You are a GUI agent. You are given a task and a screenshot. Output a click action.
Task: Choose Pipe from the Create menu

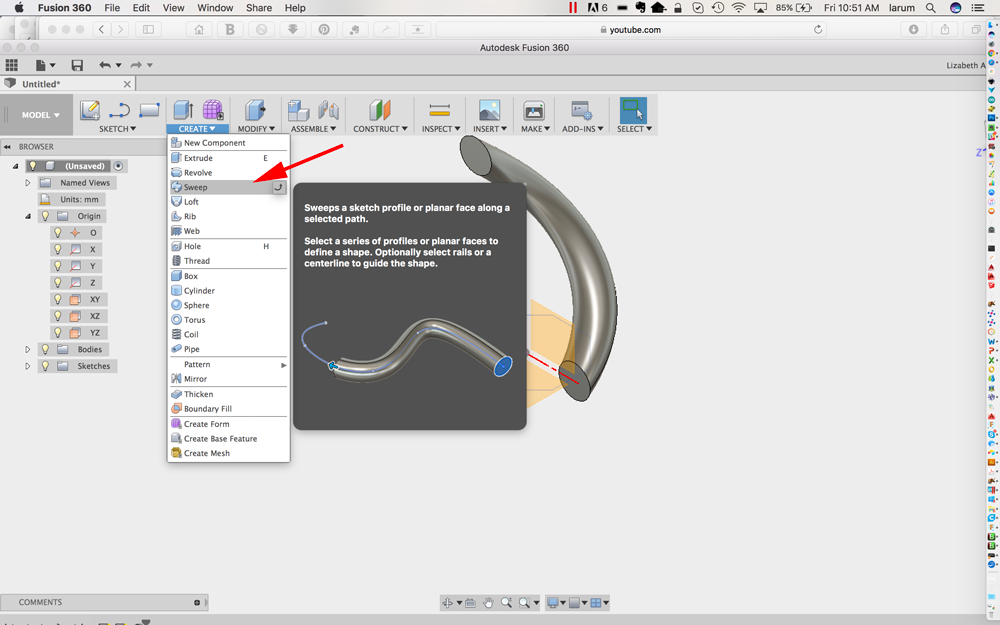click(228, 349)
